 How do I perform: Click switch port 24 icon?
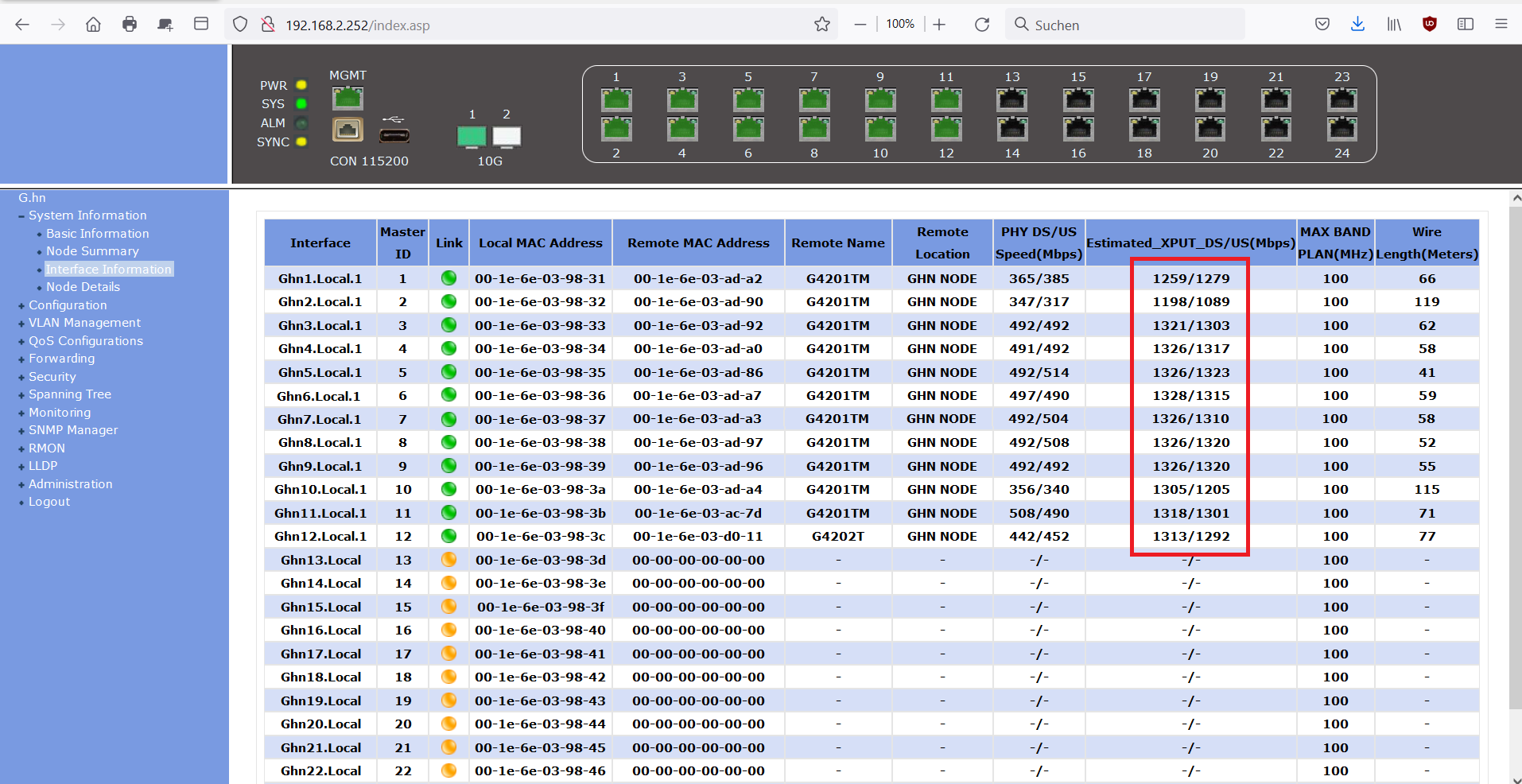(x=1342, y=128)
